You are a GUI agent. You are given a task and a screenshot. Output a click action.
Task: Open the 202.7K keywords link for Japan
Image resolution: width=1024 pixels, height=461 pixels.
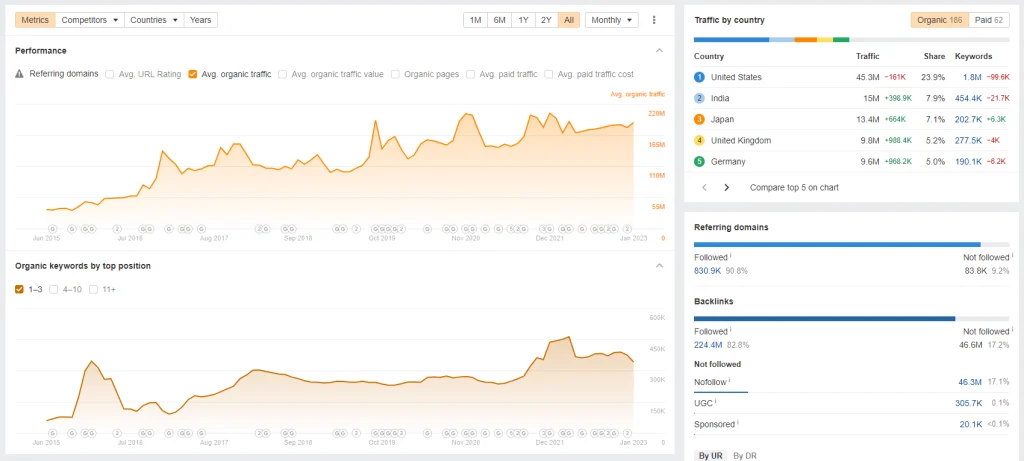click(967, 119)
